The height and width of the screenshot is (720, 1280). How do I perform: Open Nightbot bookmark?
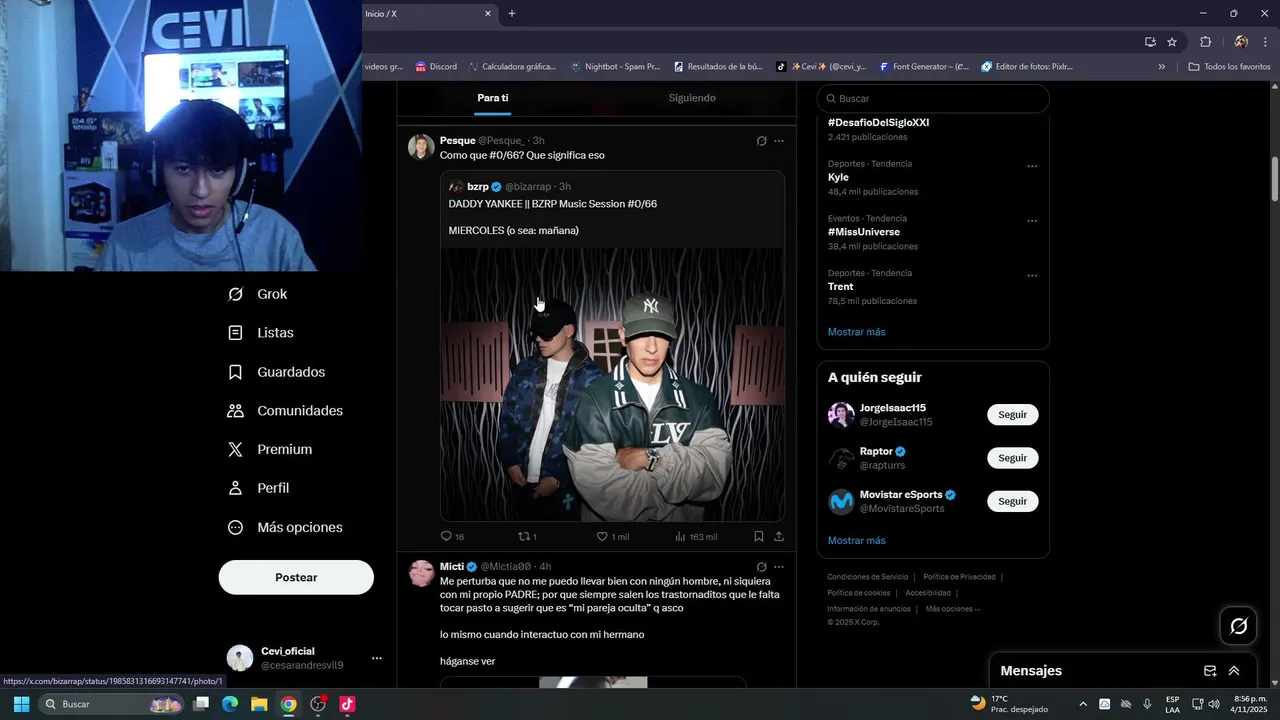pyautogui.click(x=615, y=67)
